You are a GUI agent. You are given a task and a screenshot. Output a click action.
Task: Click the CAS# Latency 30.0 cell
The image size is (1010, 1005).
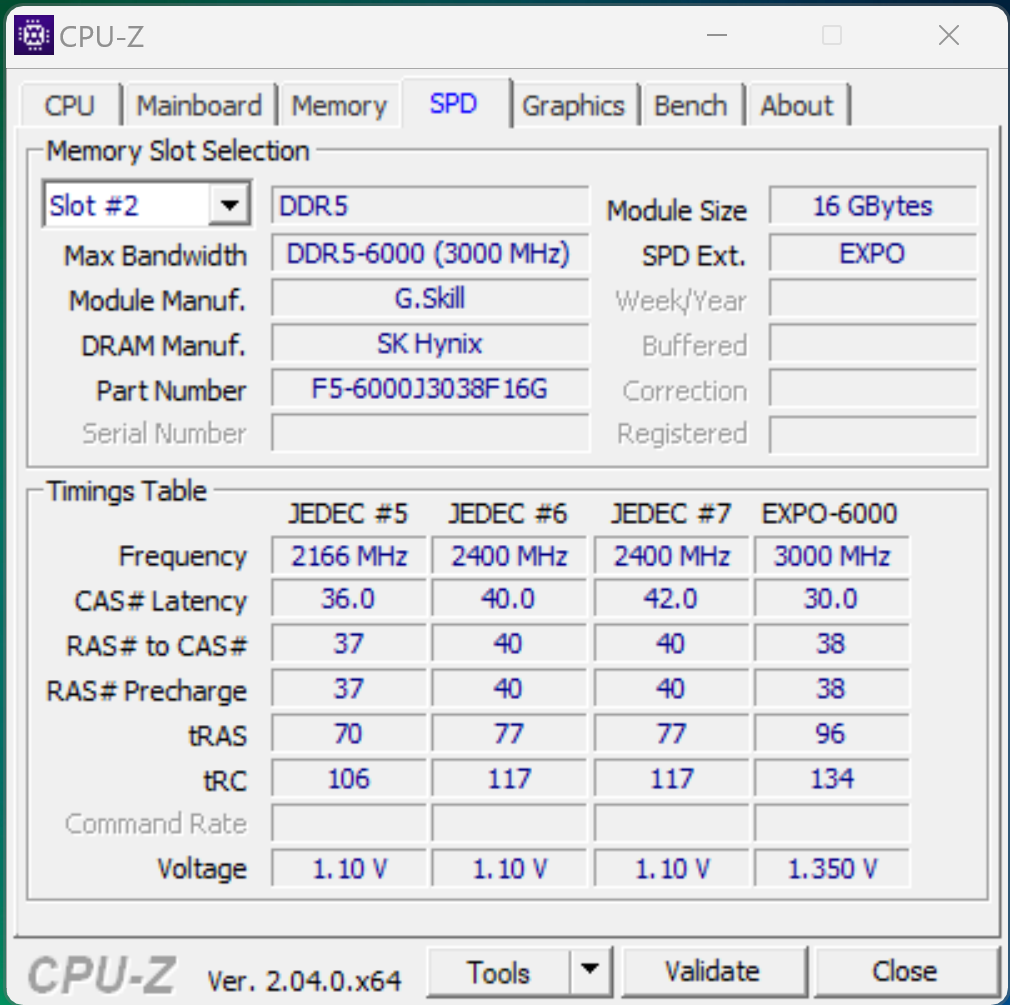(832, 598)
